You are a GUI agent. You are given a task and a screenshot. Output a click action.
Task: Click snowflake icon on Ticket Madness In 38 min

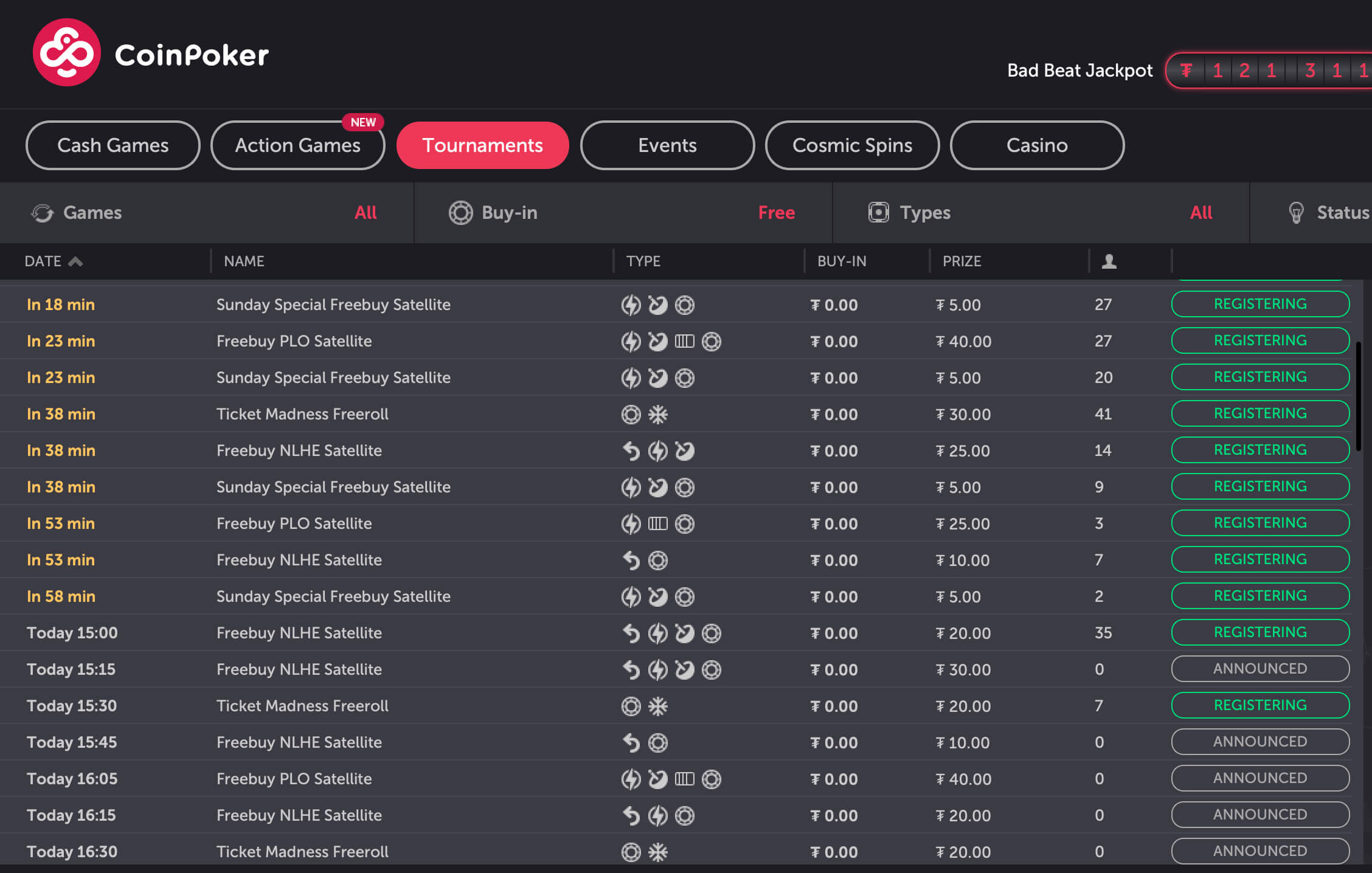tap(657, 415)
